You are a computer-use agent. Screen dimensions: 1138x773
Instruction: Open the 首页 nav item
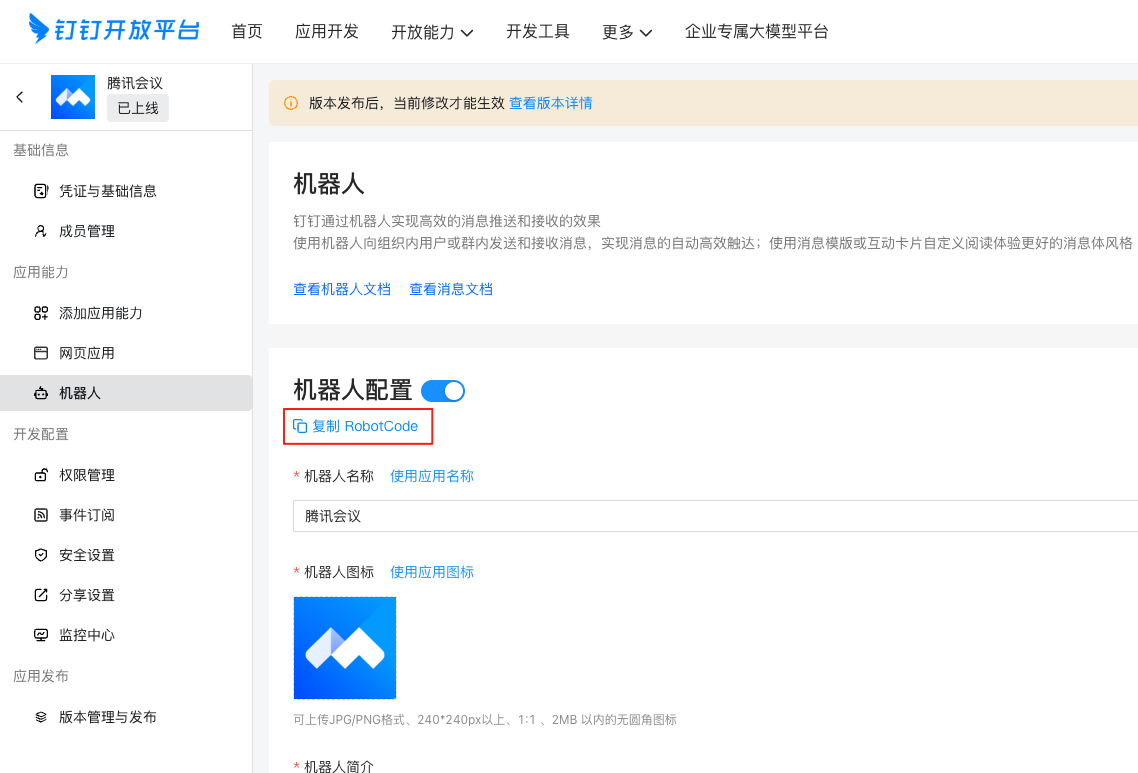pos(247,31)
